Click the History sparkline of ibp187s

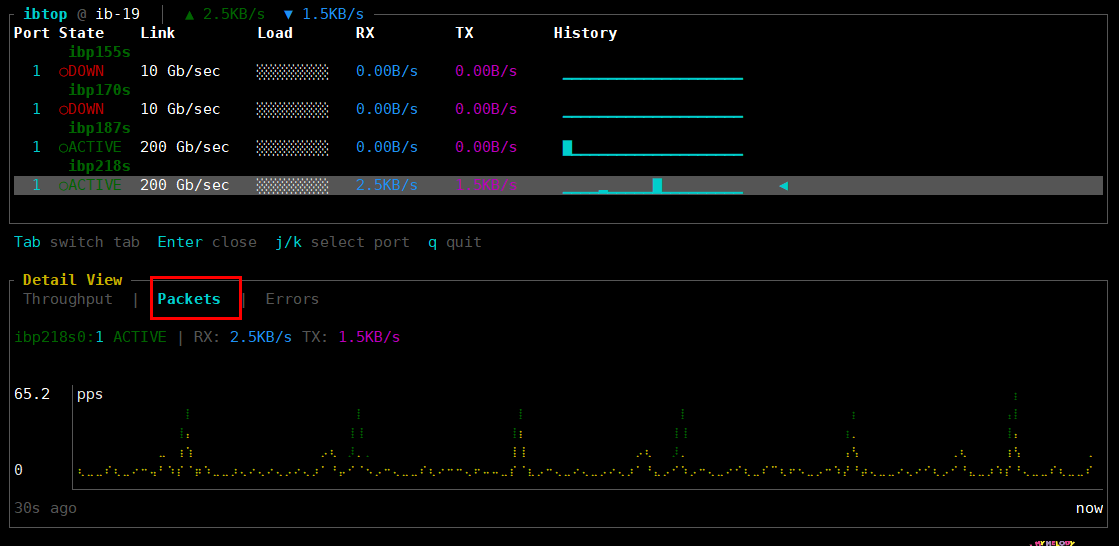653,148
